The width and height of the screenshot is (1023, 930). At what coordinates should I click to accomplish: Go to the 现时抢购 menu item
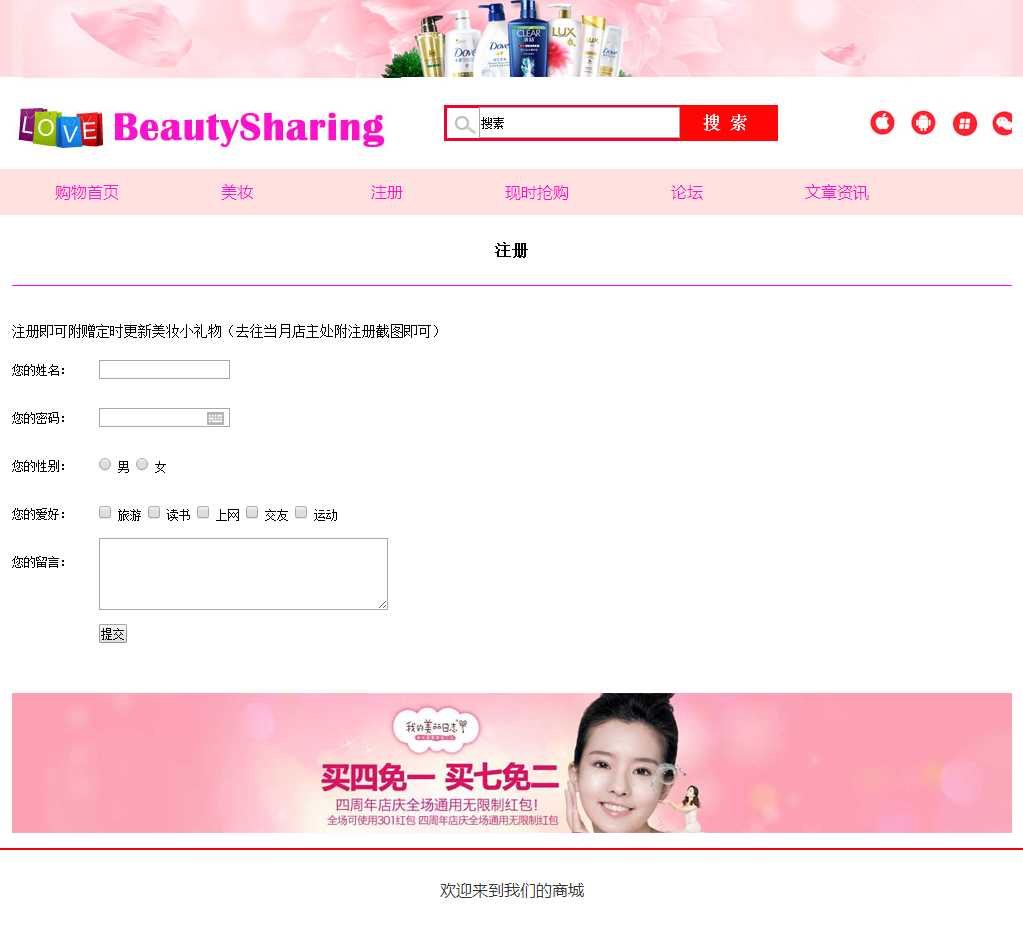pos(537,193)
